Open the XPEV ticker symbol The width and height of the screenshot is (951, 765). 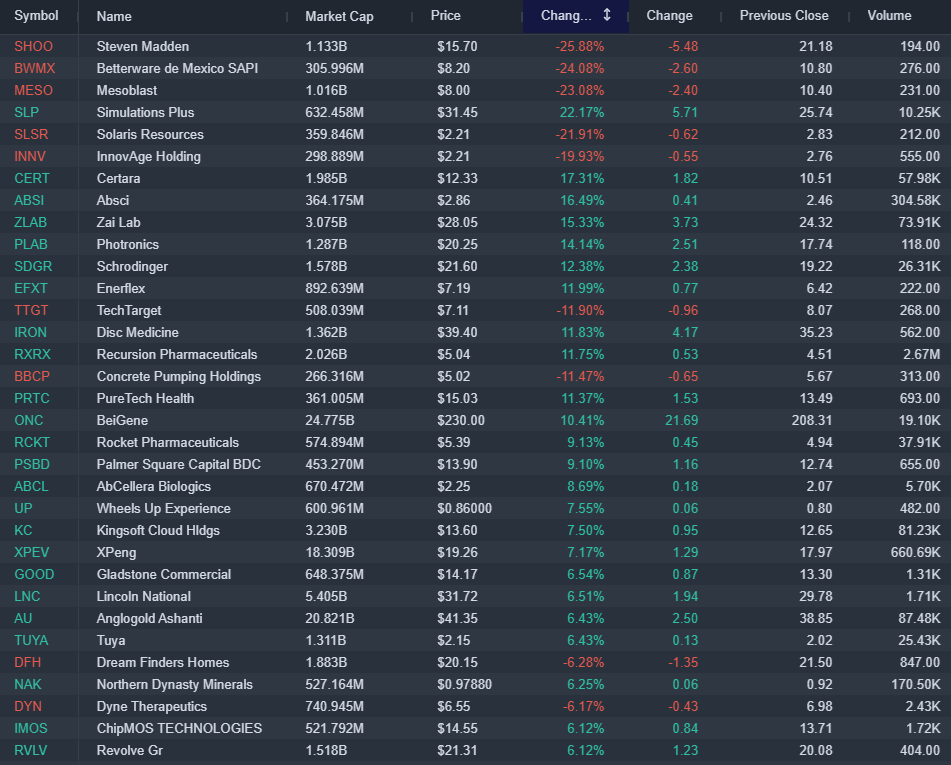pyautogui.click(x=32, y=552)
